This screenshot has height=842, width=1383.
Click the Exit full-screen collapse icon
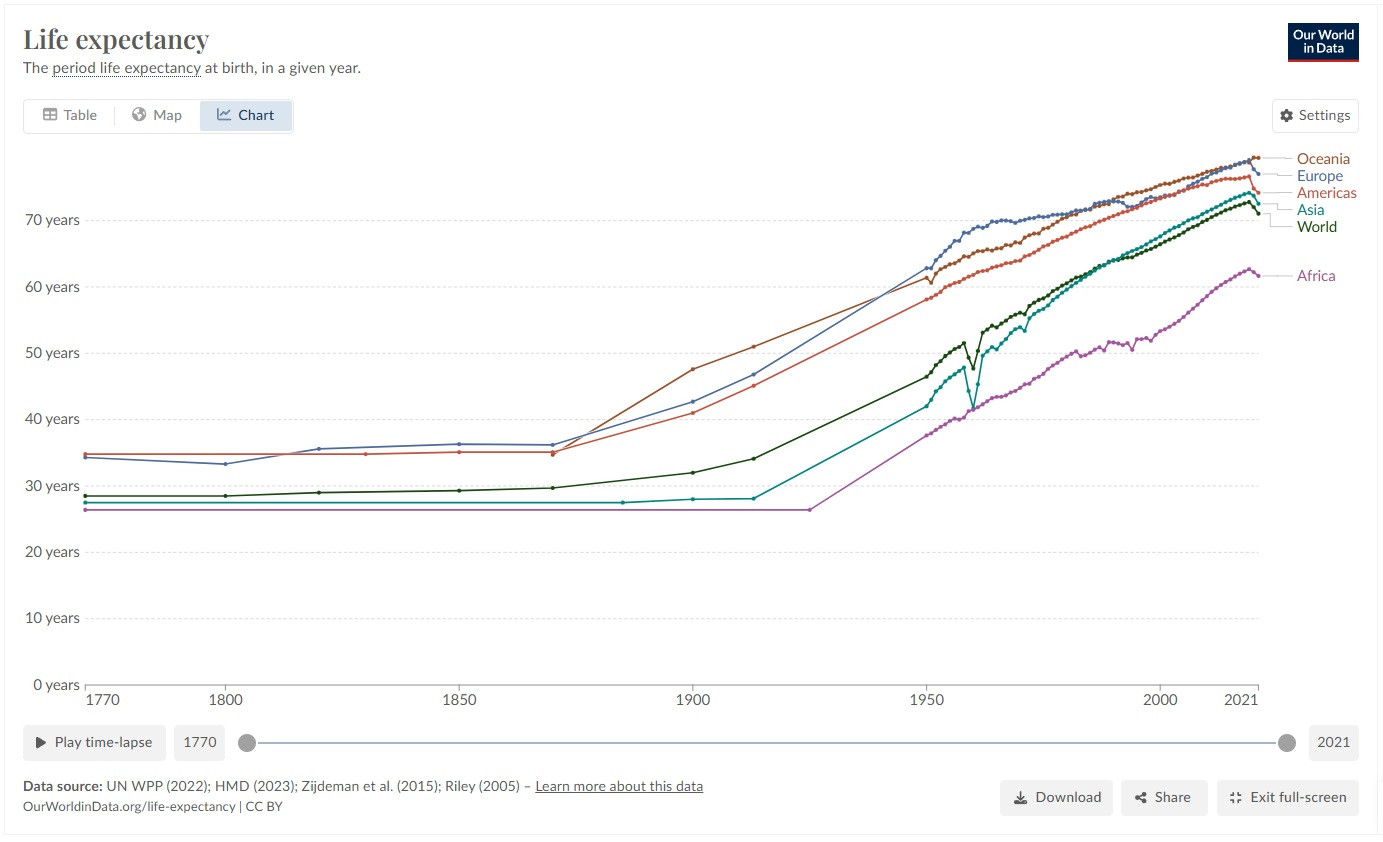click(x=1235, y=798)
